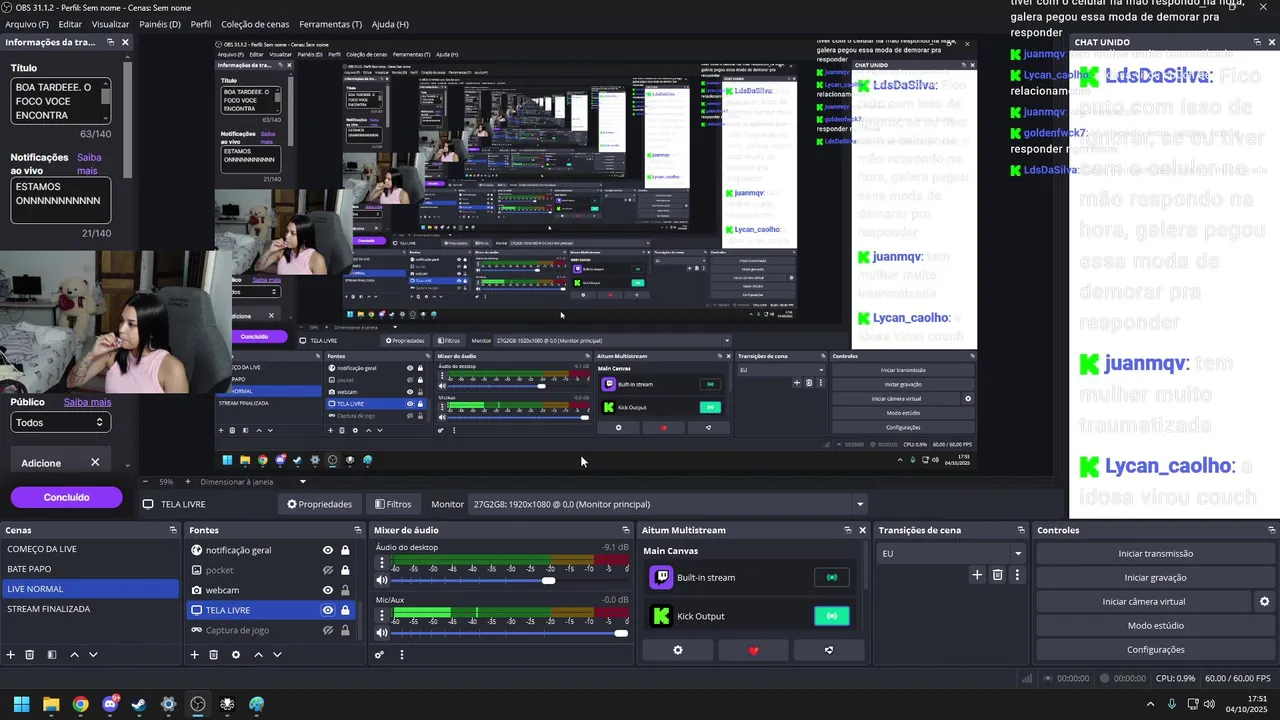Toggle Built-in stream output button
Screen dimensions: 1280x720
pos(831,577)
